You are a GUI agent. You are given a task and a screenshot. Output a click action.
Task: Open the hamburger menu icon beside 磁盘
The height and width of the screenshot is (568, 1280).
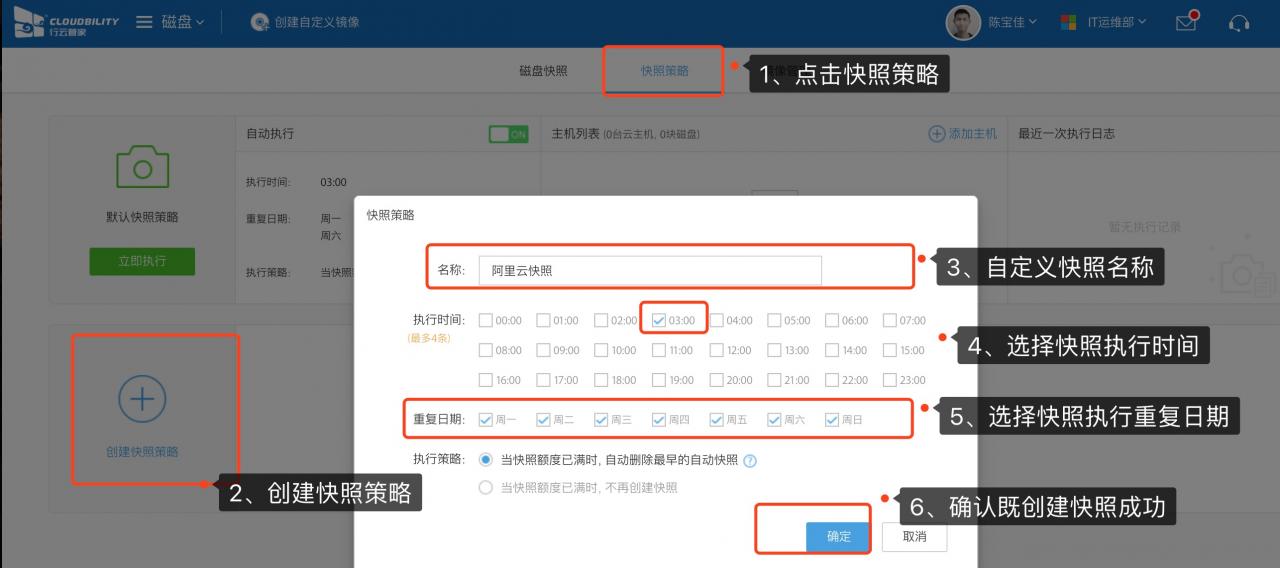click(x=144, y=22)
